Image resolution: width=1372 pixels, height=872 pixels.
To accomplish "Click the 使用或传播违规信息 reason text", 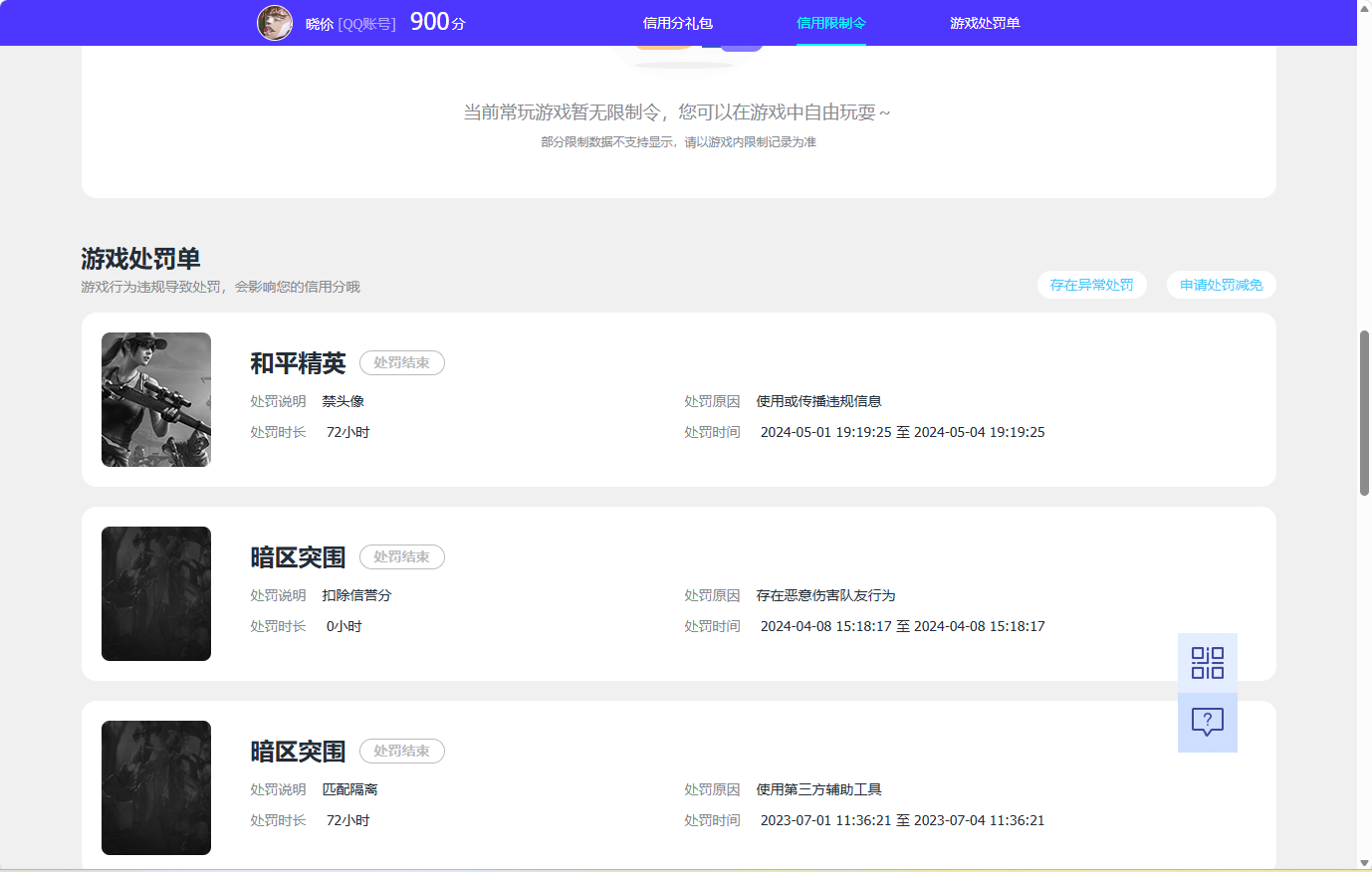I will [818, 401].
